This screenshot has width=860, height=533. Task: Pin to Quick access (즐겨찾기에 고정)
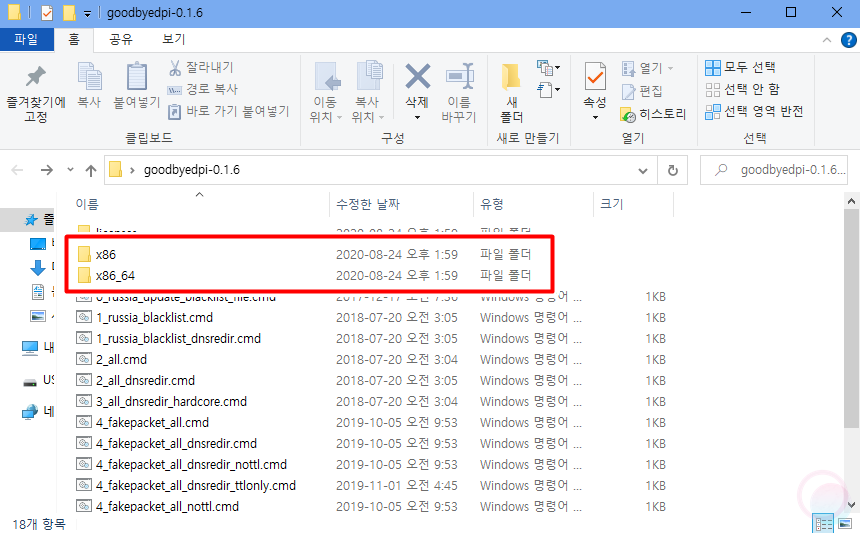pyautogui.click(x=36, y=93)
